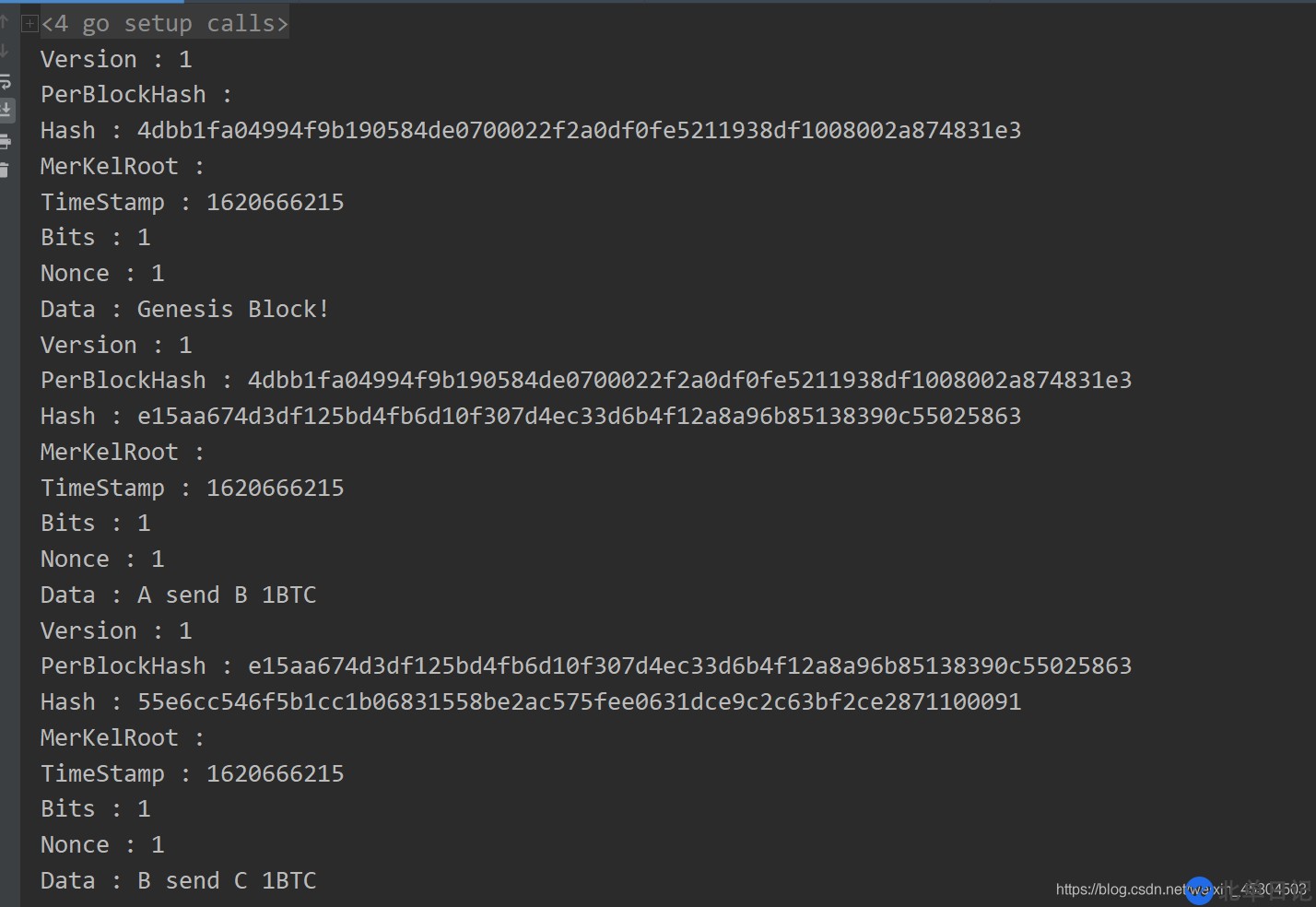Toggle soft-wrap for console output
Image resolution: width=1316 pixels, height=907 pixels.
coord(6,81)
